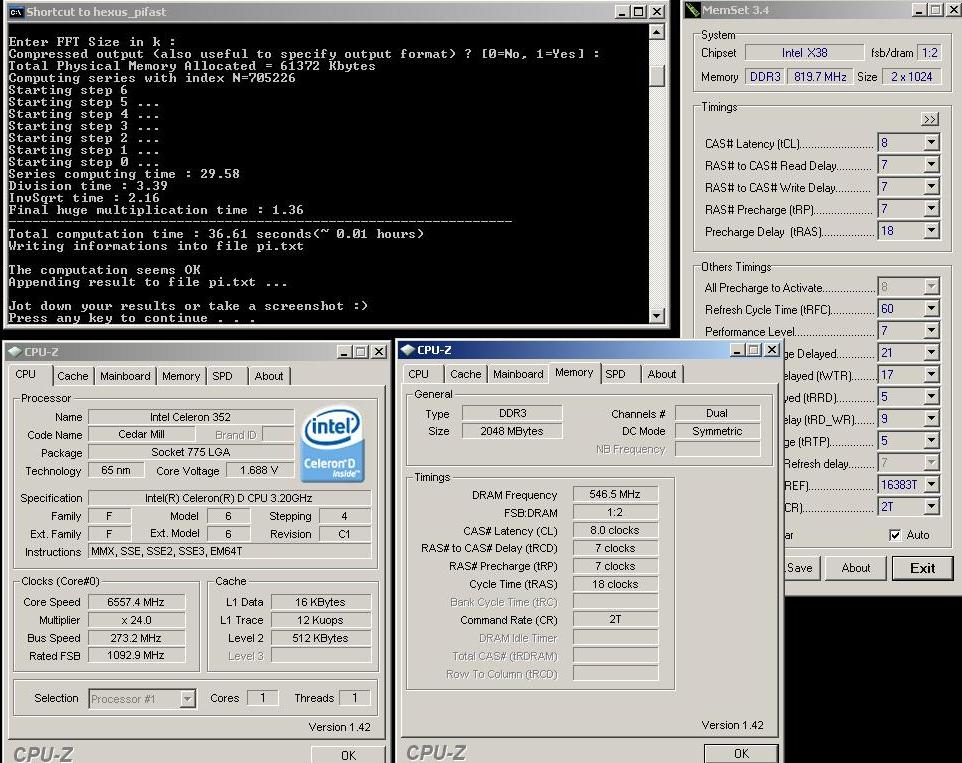Click the Name field Intel Celeron 352
This screenshot has width=962, height=763.
191,417
